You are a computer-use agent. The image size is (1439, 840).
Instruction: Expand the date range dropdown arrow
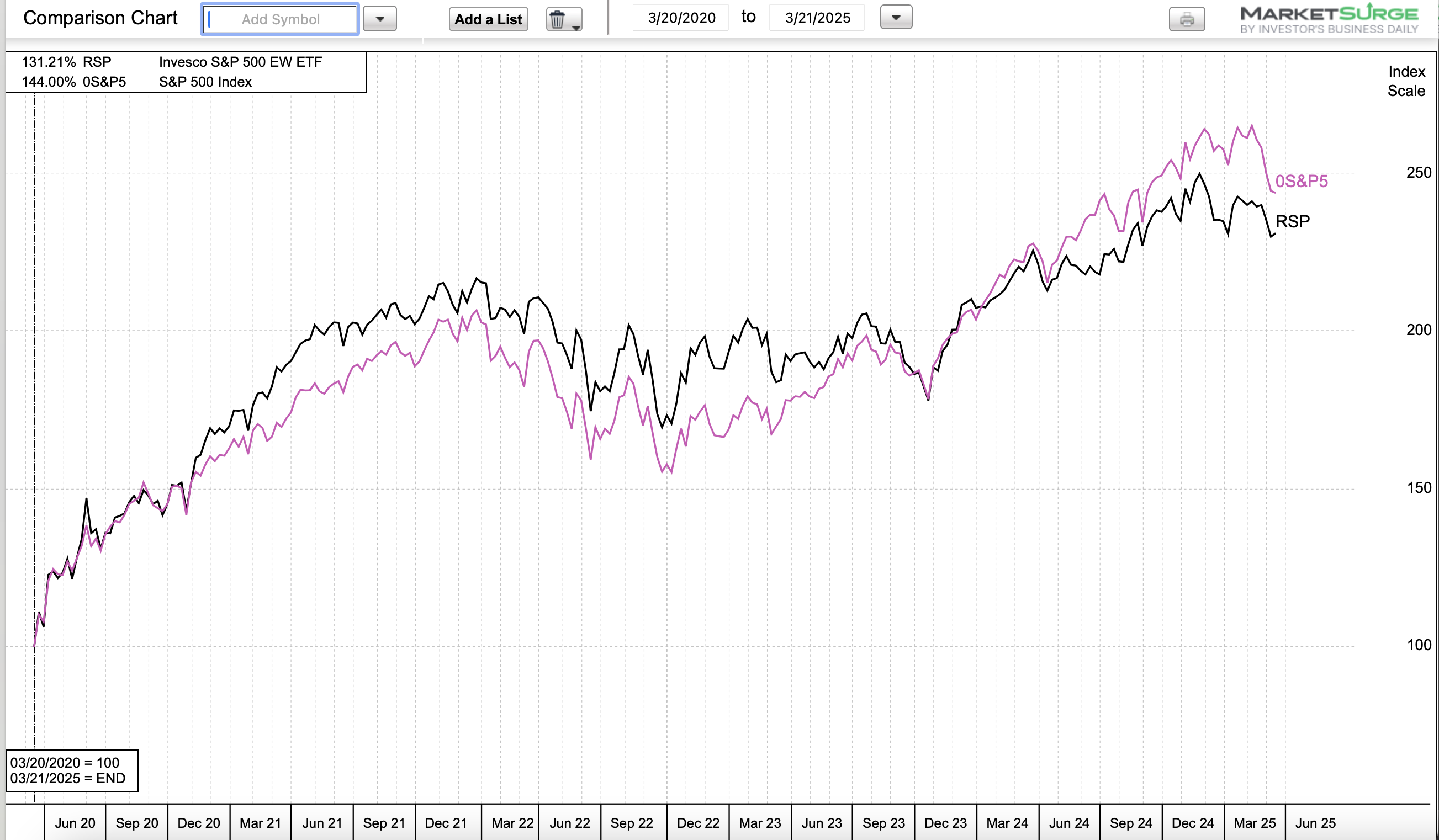[x=896, y=18]
